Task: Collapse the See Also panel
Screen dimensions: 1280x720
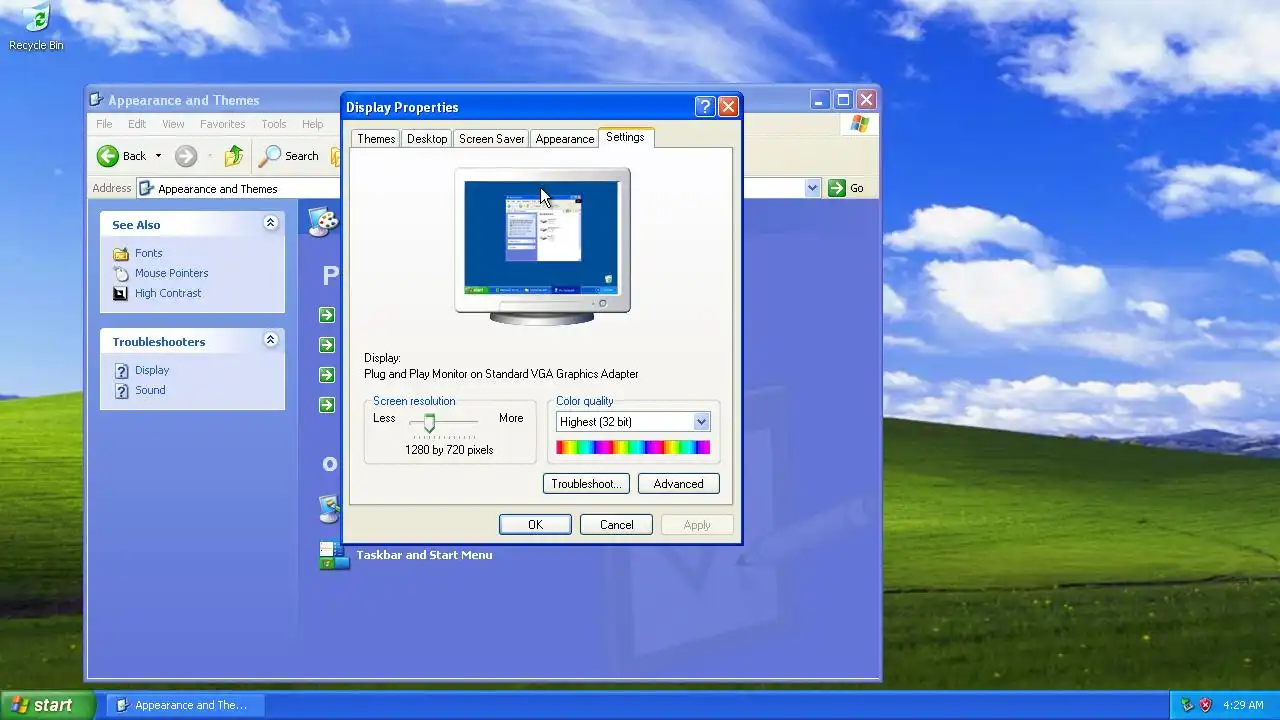Action: click(270, 223)
